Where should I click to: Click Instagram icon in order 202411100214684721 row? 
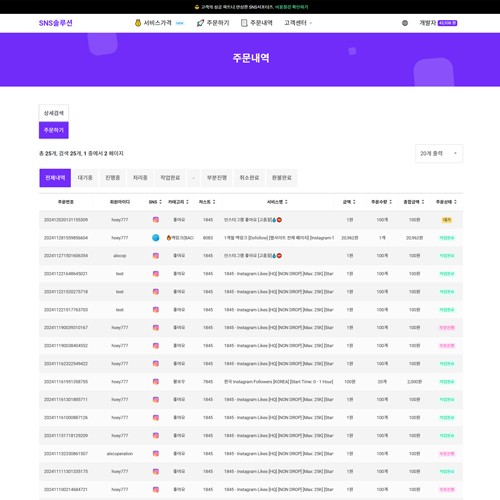(x=156, y=489)
